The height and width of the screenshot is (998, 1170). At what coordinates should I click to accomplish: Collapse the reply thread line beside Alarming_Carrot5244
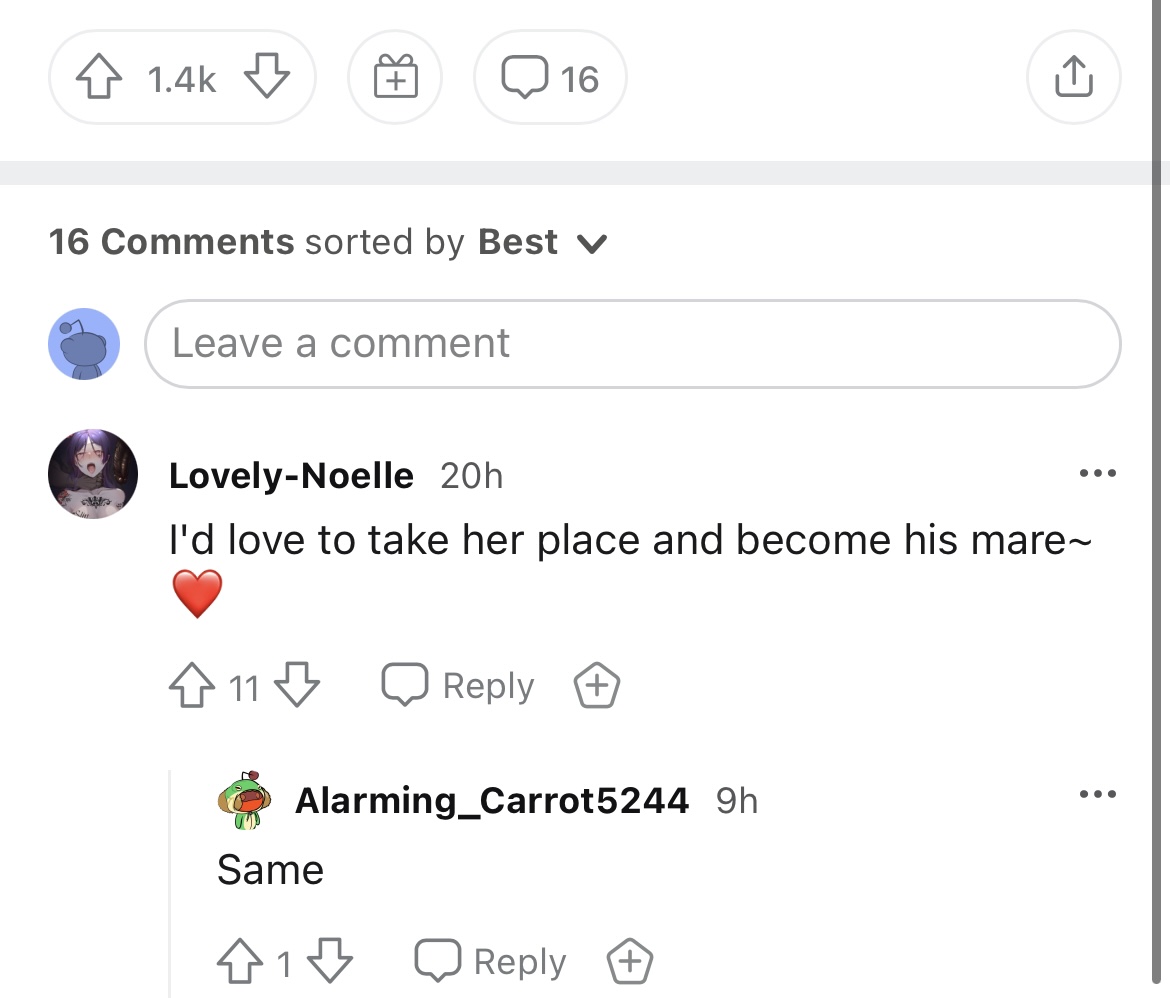click(170, 884)
